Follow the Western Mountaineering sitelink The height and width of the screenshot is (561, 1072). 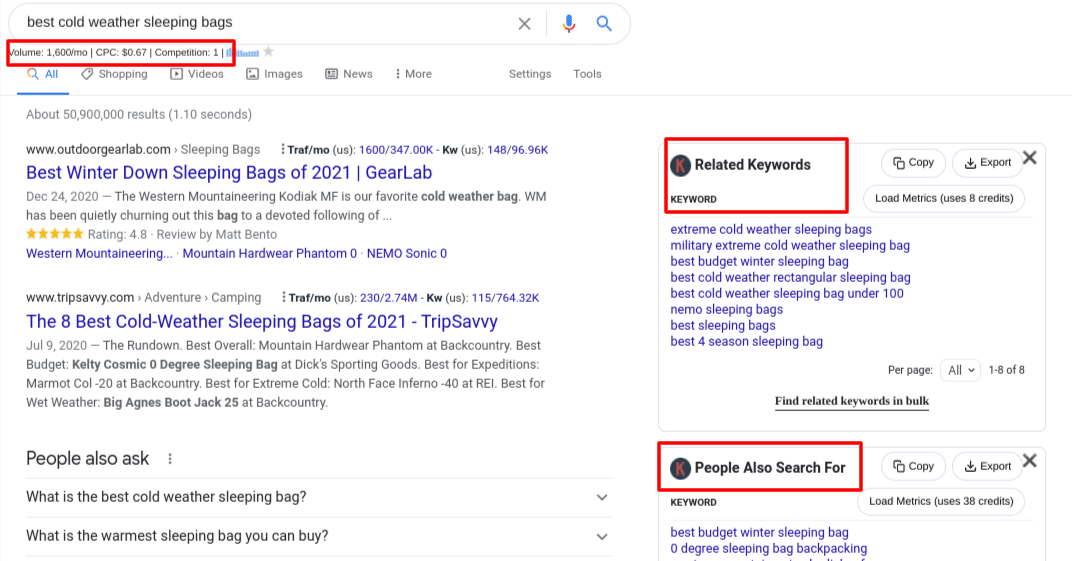pyautogui.click(x=99, y=254)
